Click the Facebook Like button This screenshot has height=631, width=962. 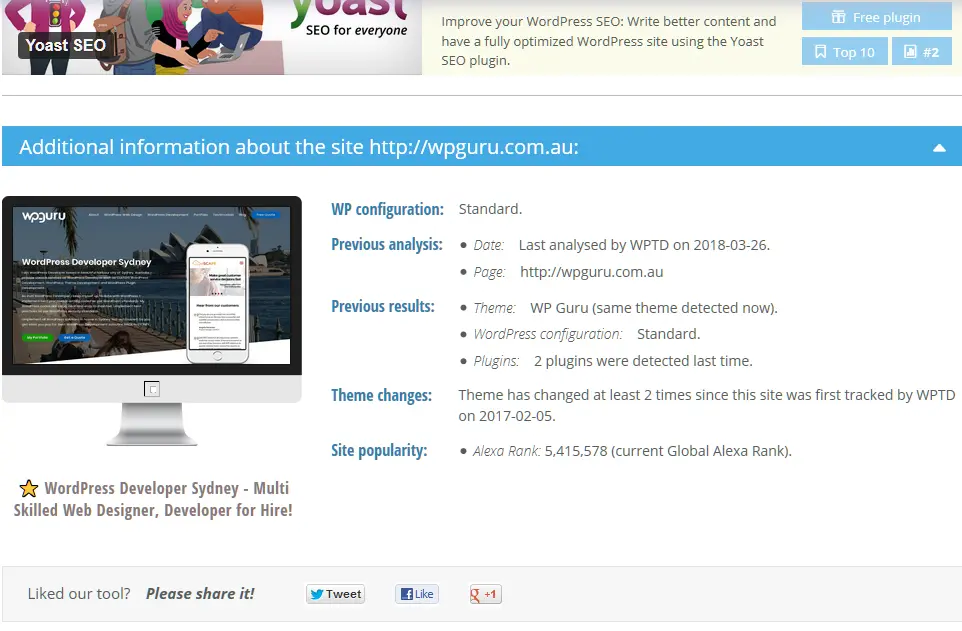(x=416, y=593)
